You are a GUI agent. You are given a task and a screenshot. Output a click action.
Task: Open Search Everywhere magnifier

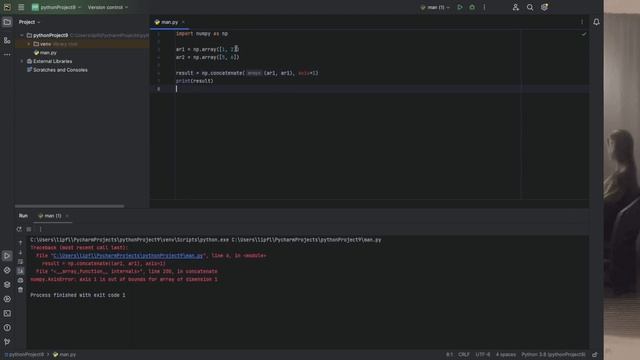[530, 7]
